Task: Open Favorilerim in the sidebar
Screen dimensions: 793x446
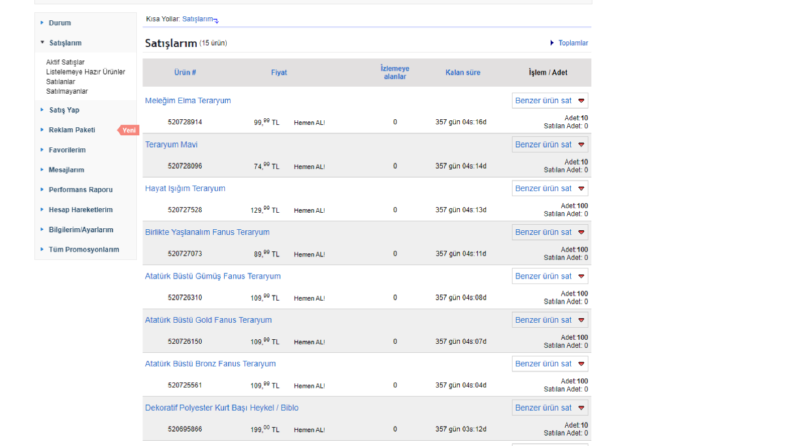Action: pos(67,150)
